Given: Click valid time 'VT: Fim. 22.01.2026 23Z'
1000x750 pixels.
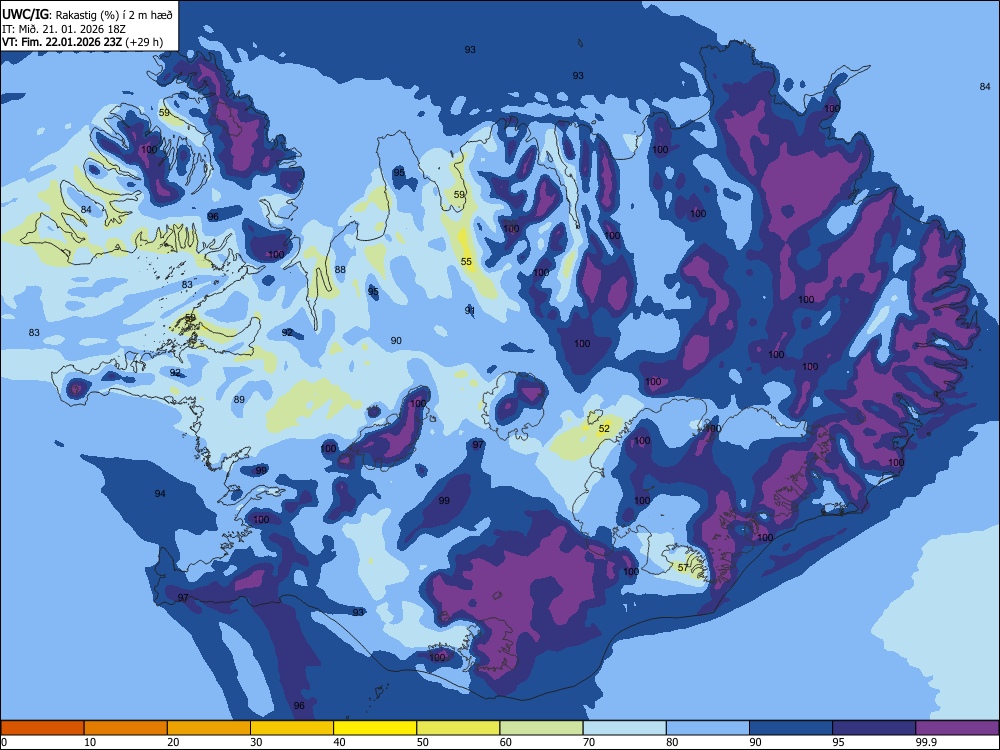Looking at the screenshot, I should 62,42.
